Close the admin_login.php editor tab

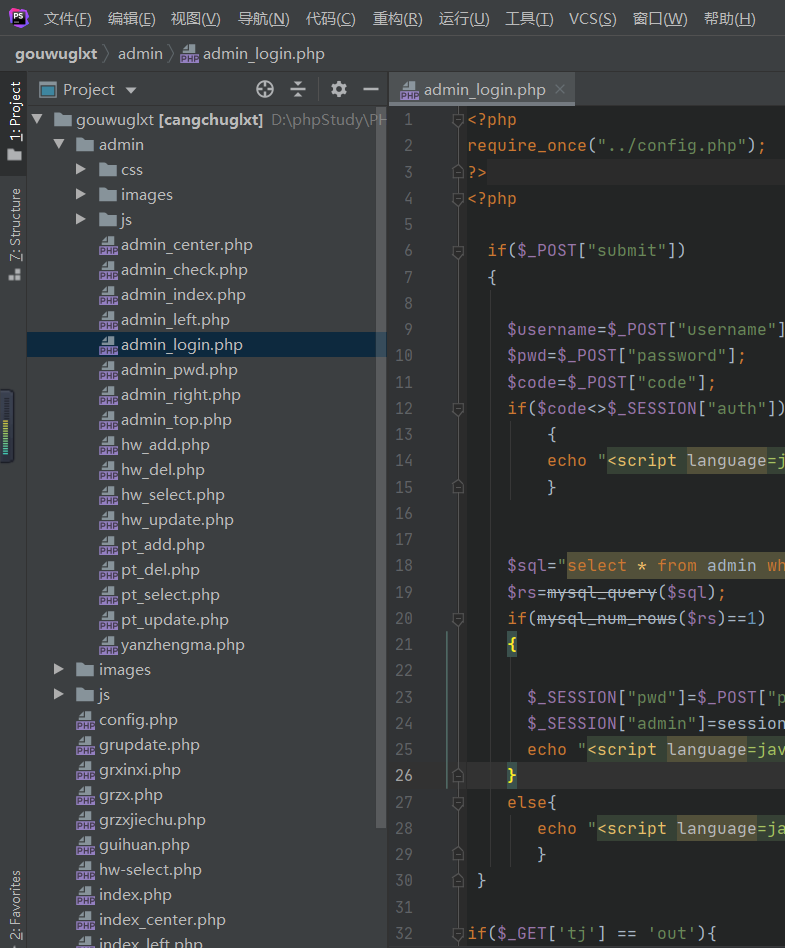point(560,89)
